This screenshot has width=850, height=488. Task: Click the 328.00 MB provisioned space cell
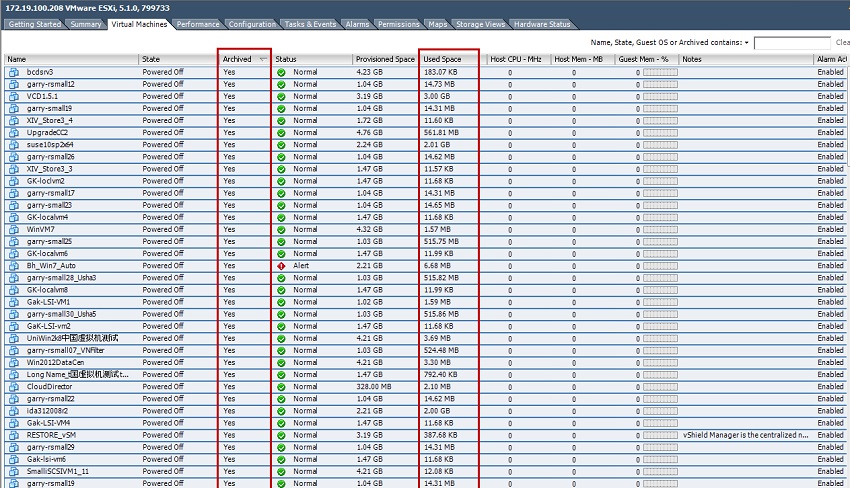[x=374, y=387]
